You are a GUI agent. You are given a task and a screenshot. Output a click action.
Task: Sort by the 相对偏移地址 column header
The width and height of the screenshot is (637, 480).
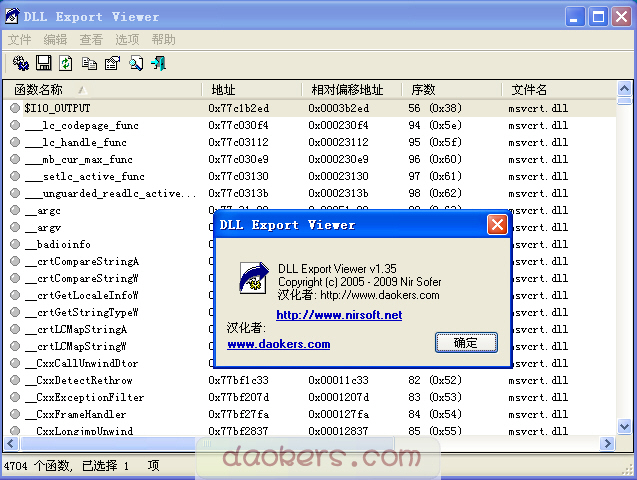coord(352,89)
